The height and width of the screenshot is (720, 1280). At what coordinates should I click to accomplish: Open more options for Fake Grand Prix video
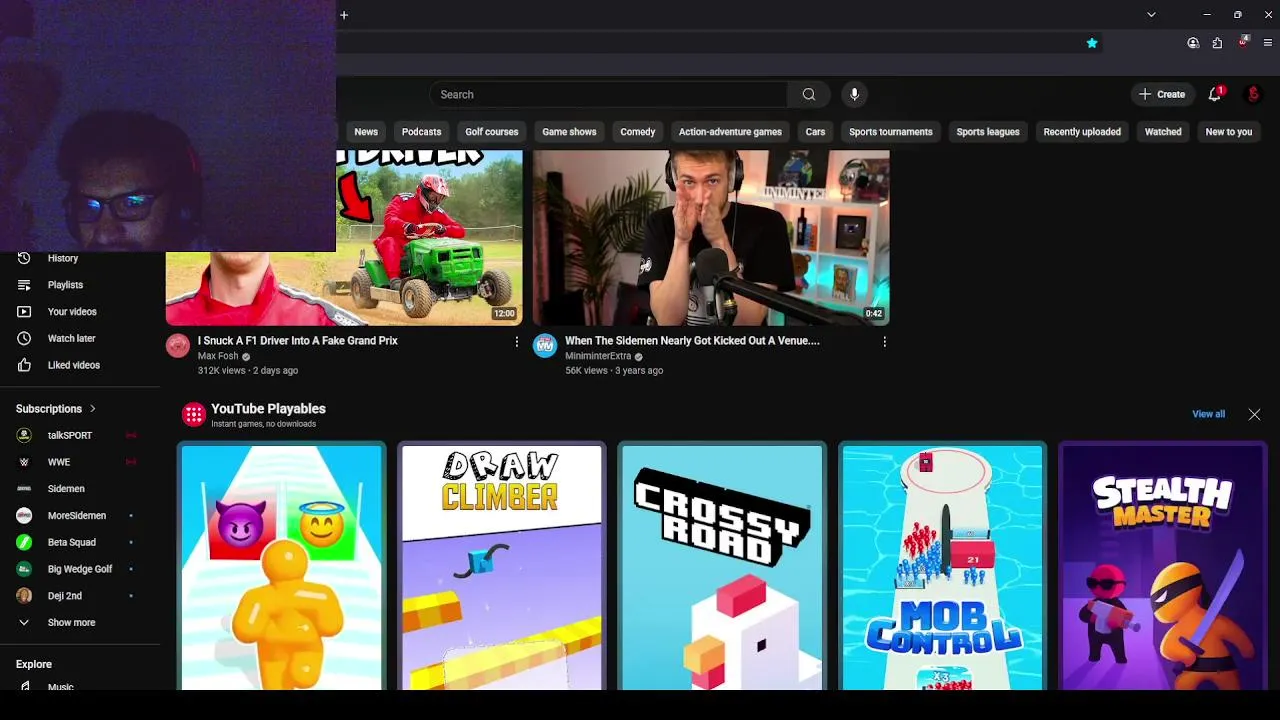pyautogui.click(x=517, y=342)
